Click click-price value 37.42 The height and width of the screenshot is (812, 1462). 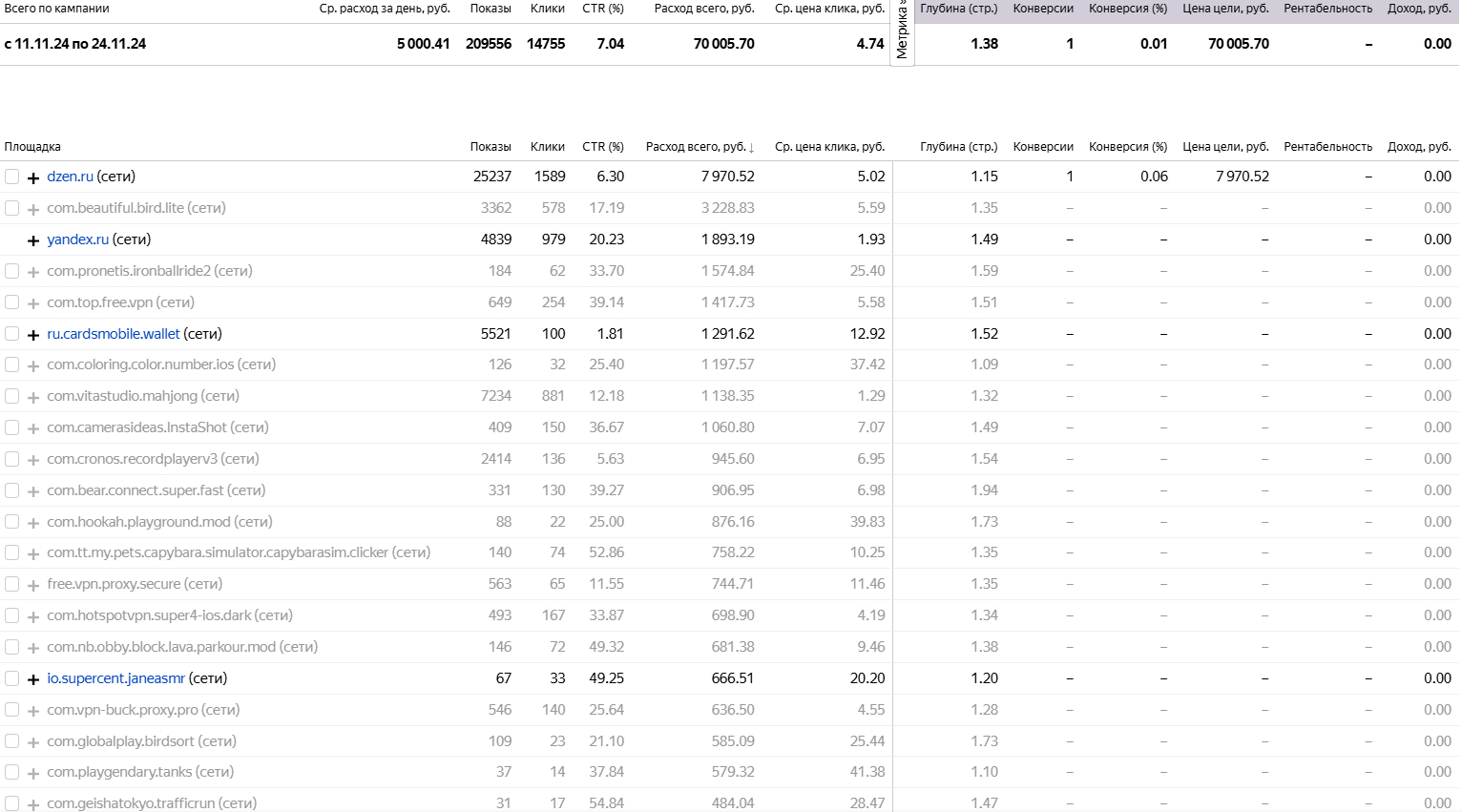pyautogui.click(x=867, y=364)
